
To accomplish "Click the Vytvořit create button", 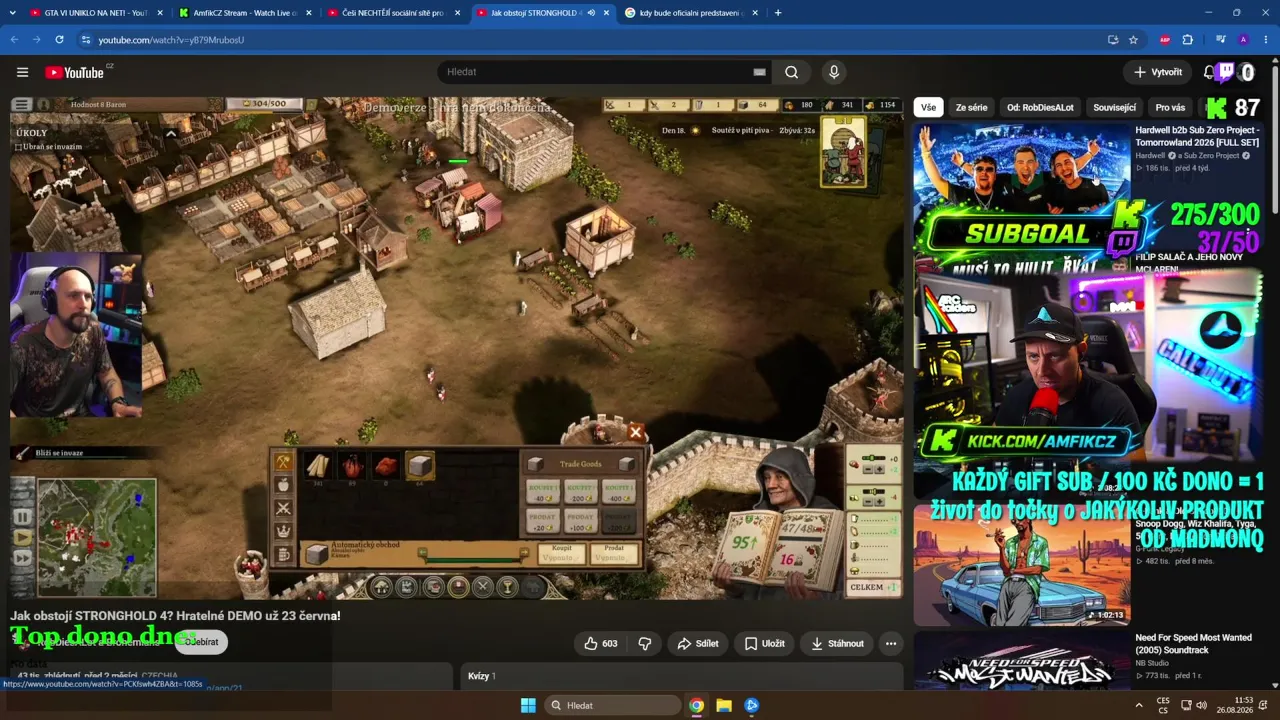I will coord(1158,72).
